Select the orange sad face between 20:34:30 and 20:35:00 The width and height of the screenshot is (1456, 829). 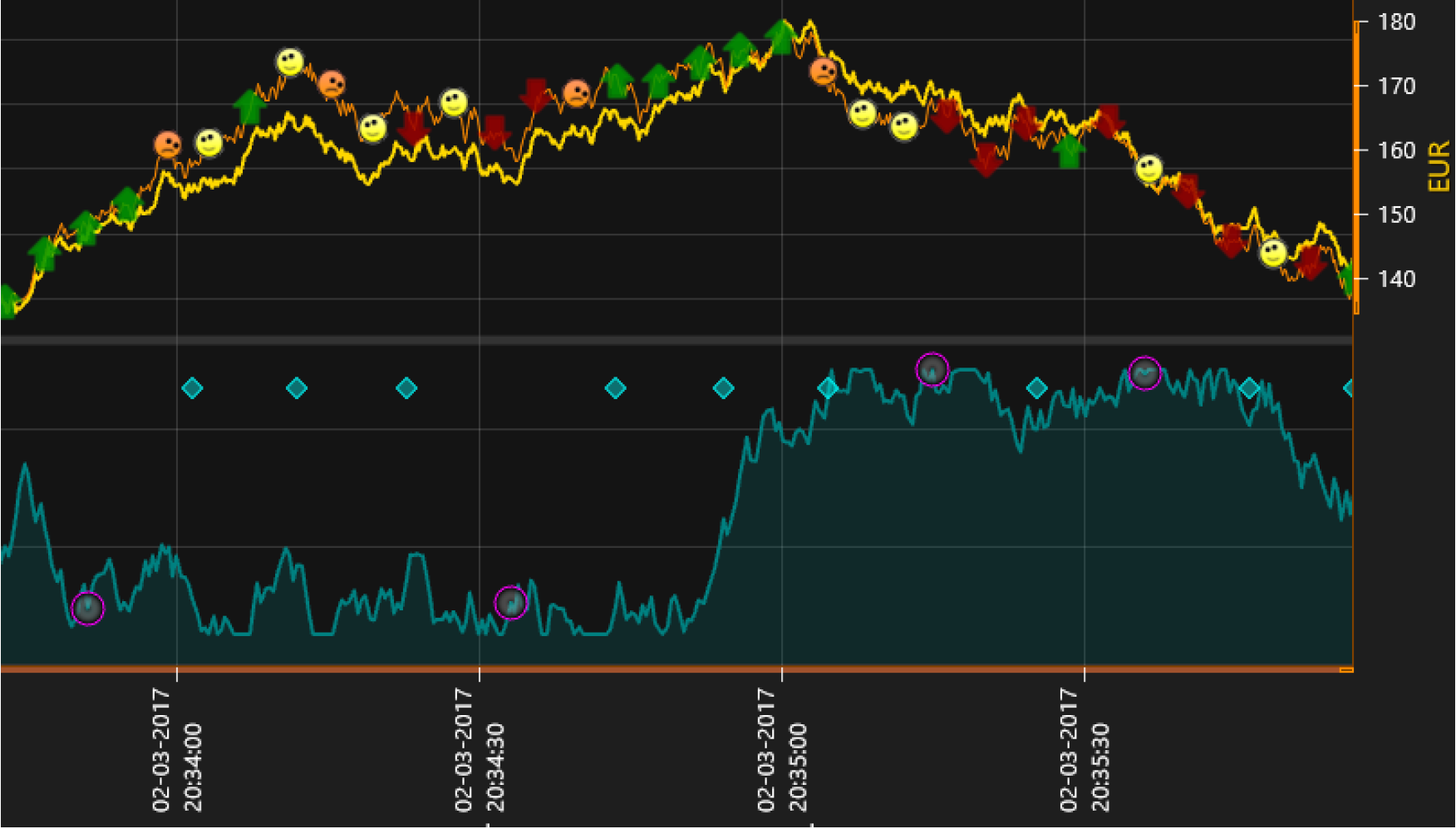click(576, 93)
